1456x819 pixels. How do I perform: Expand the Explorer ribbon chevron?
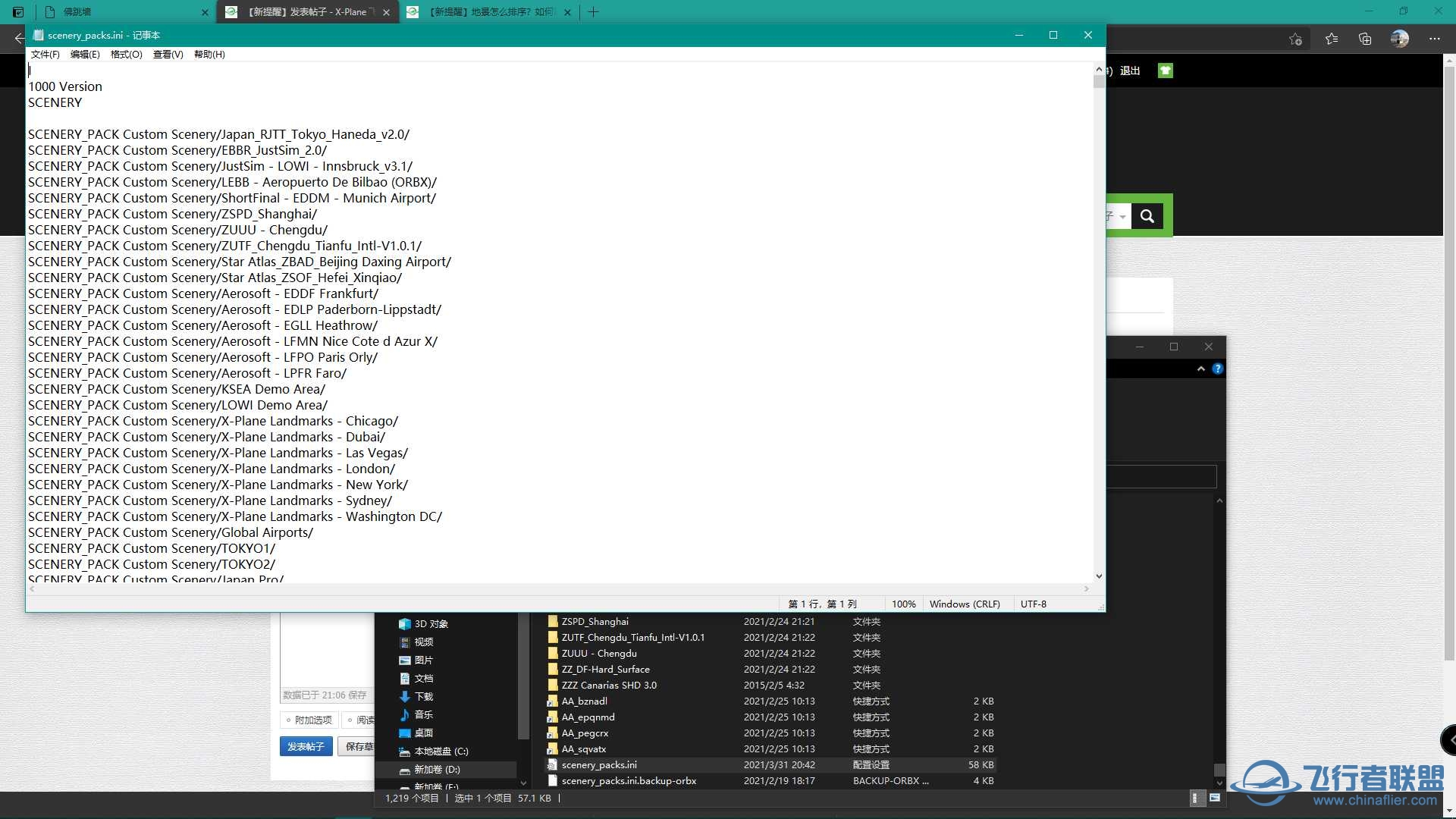1200,369
